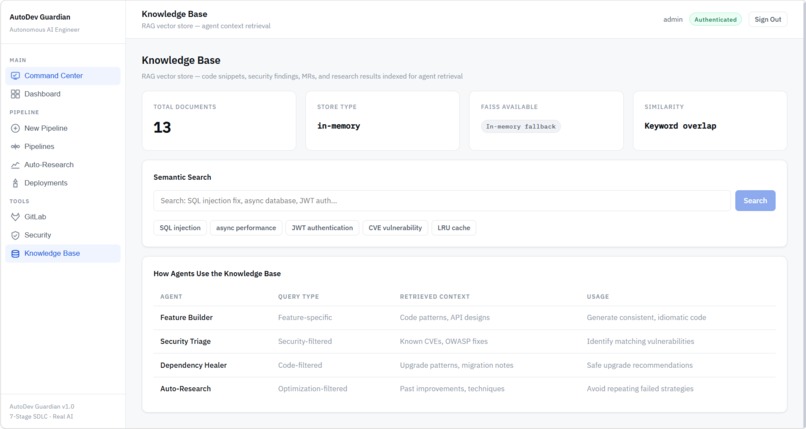Click the AGENT column header
The image size is (806, 429).
(171, 296)
